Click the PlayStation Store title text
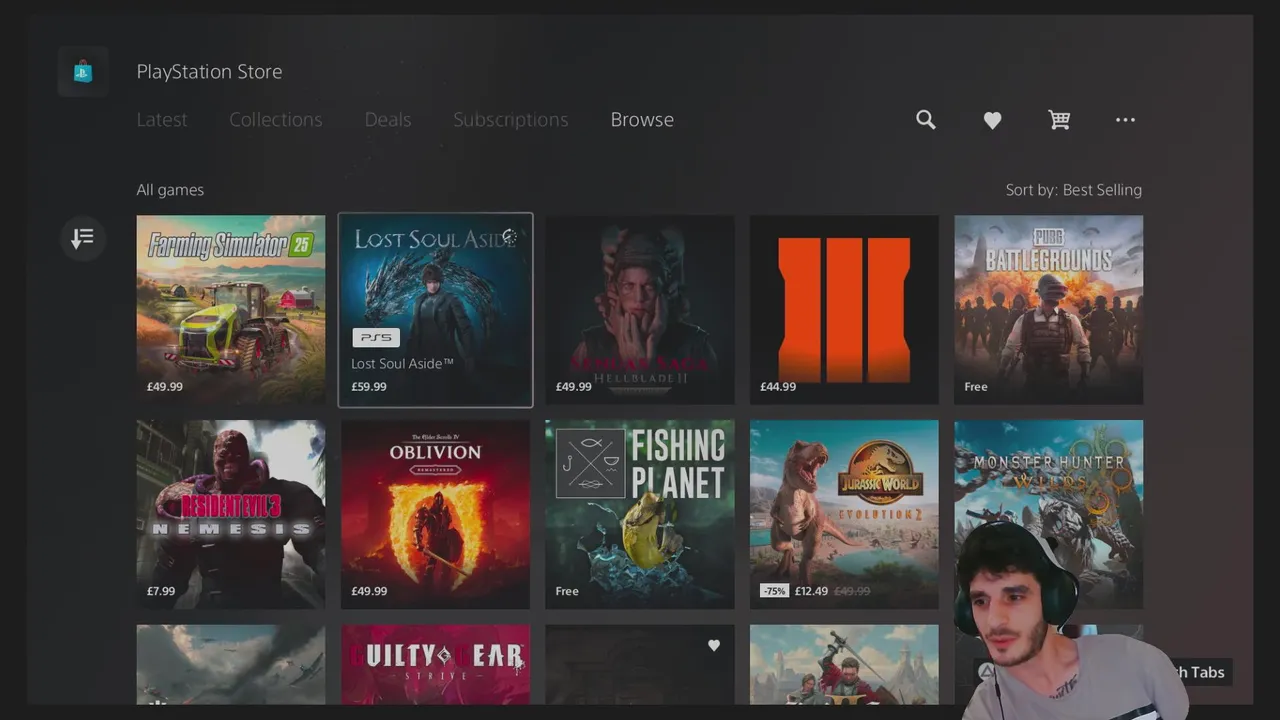This screenshot has height=720, width=1280. tap(209, 71)
